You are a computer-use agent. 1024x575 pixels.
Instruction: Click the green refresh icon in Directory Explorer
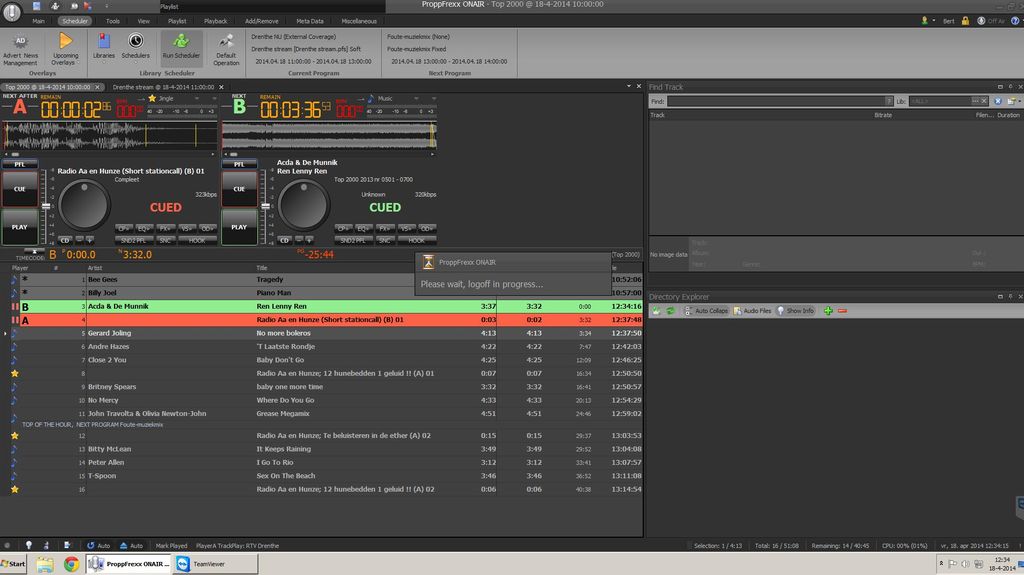click(x=670, y=311)
